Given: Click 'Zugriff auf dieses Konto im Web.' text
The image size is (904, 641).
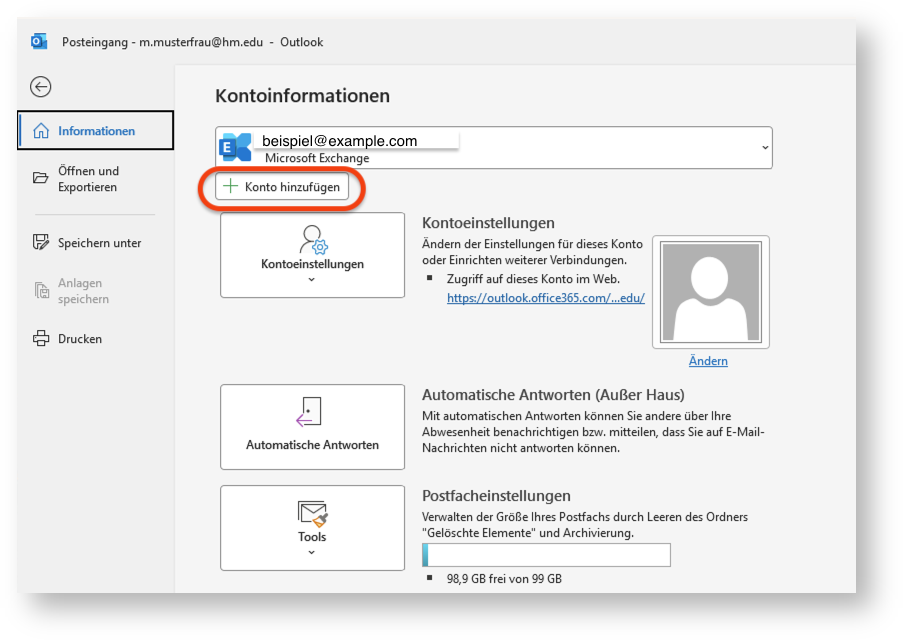Looking at the screenshot, I should point(533,279).
